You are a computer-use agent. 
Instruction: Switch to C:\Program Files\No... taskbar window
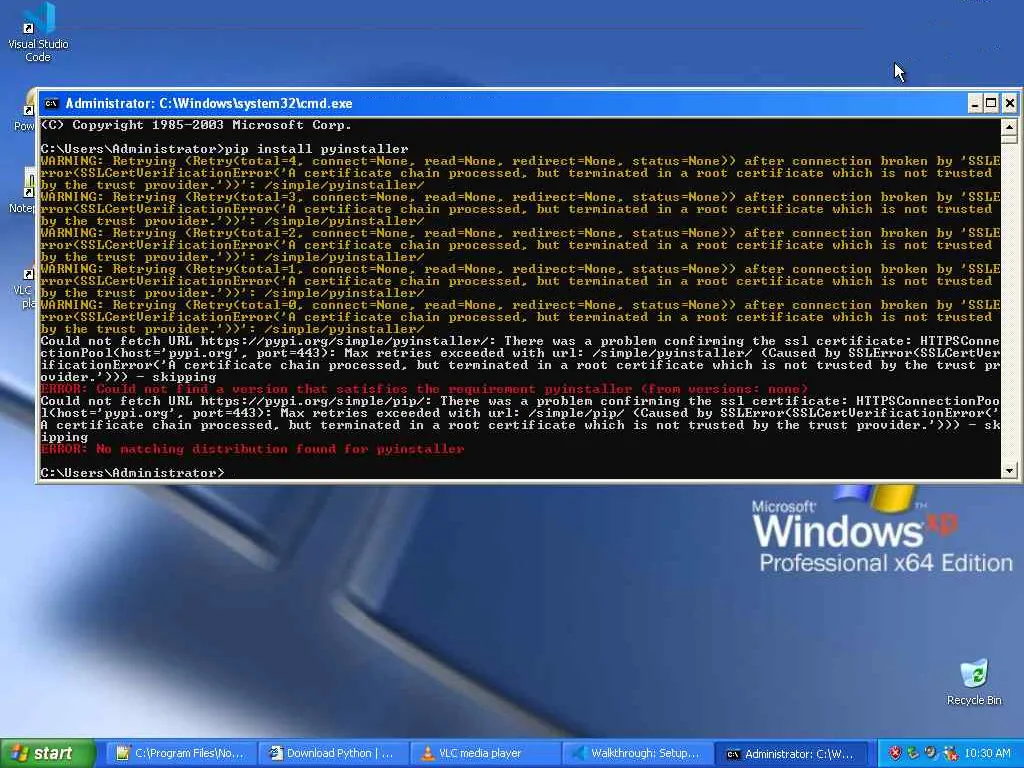180,753
